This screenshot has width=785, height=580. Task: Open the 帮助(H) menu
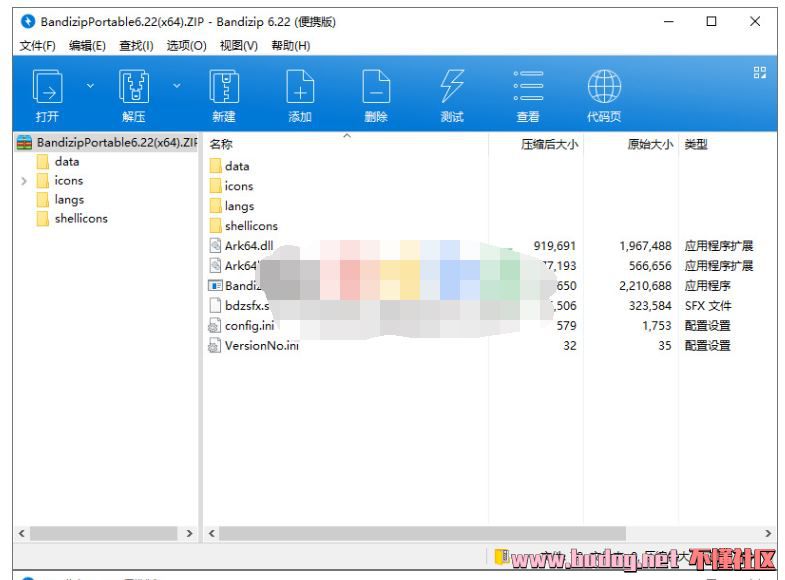pos(290,46)
